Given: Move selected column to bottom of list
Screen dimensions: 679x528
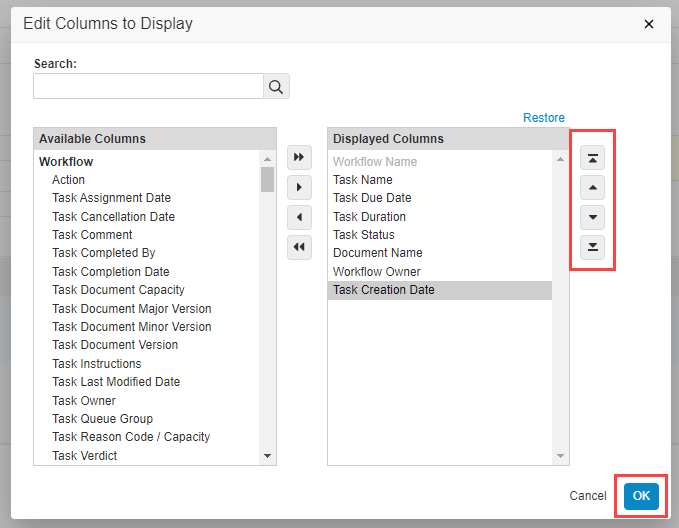Looking at the screenshot, I should point(593,247).
